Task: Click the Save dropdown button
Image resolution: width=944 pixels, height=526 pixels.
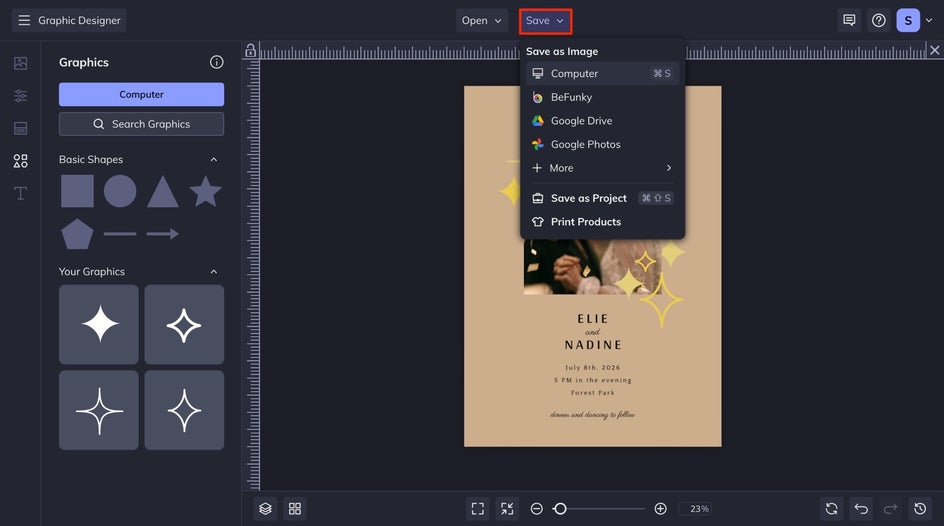Action: 545,20
